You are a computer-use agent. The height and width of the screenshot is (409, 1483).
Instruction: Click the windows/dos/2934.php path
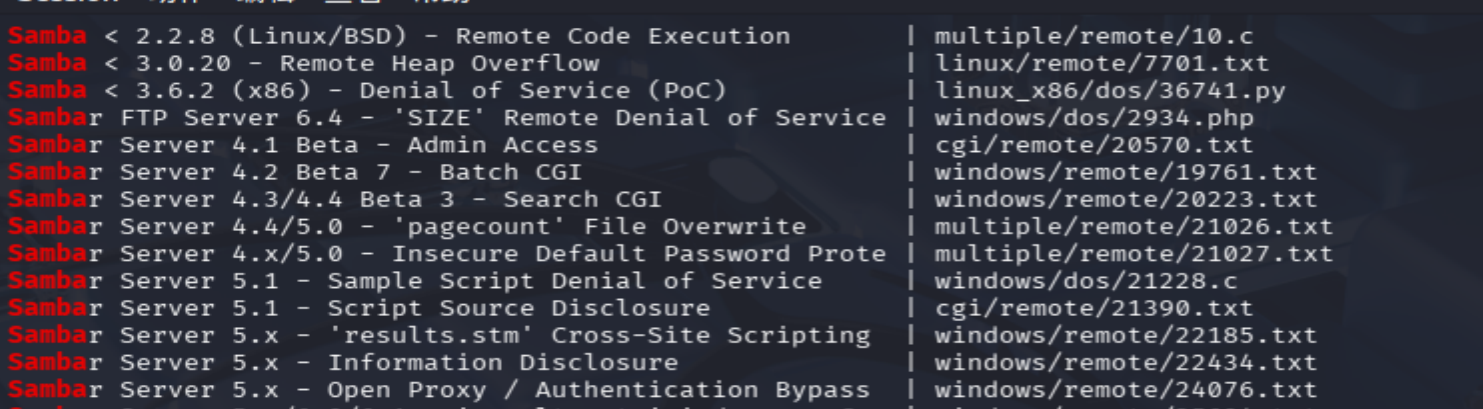click(x=1094, y=117)
